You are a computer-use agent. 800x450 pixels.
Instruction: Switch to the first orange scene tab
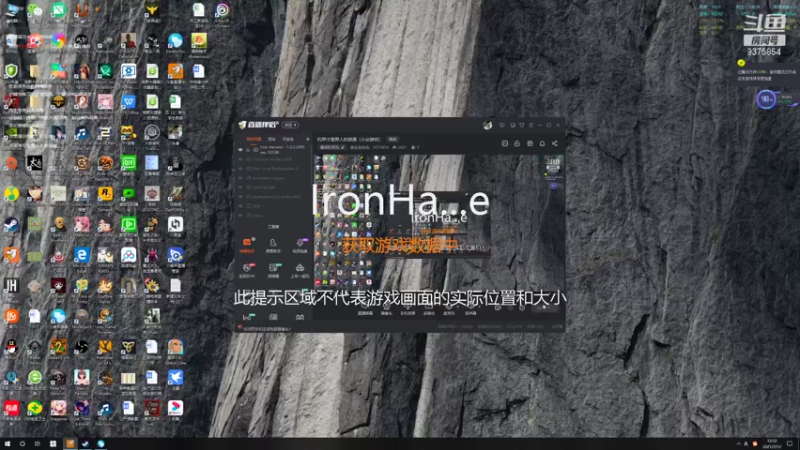pos(254,139)
